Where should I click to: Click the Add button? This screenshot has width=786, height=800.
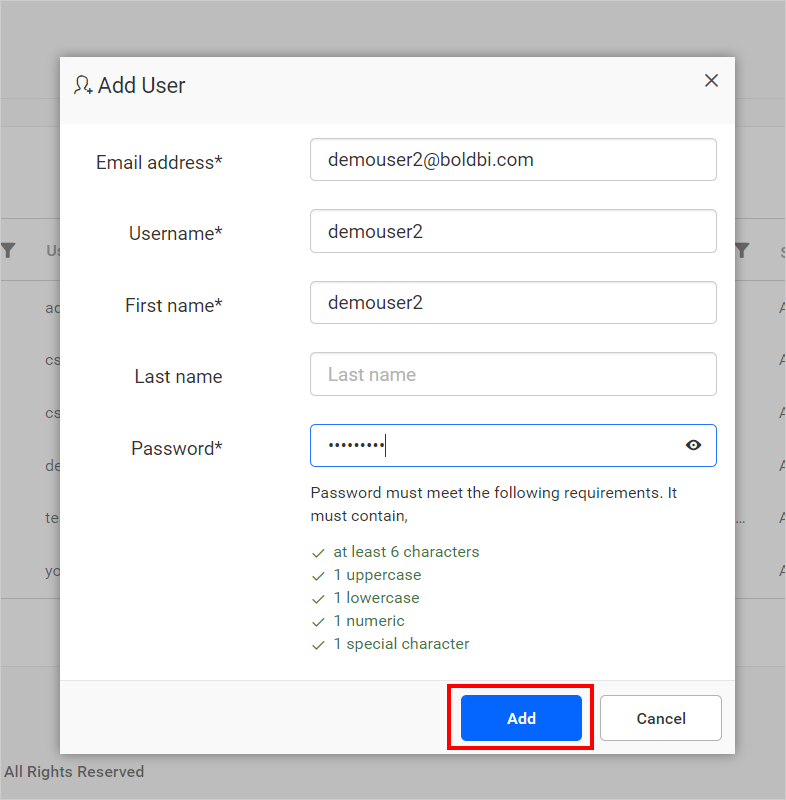(521, 718)
